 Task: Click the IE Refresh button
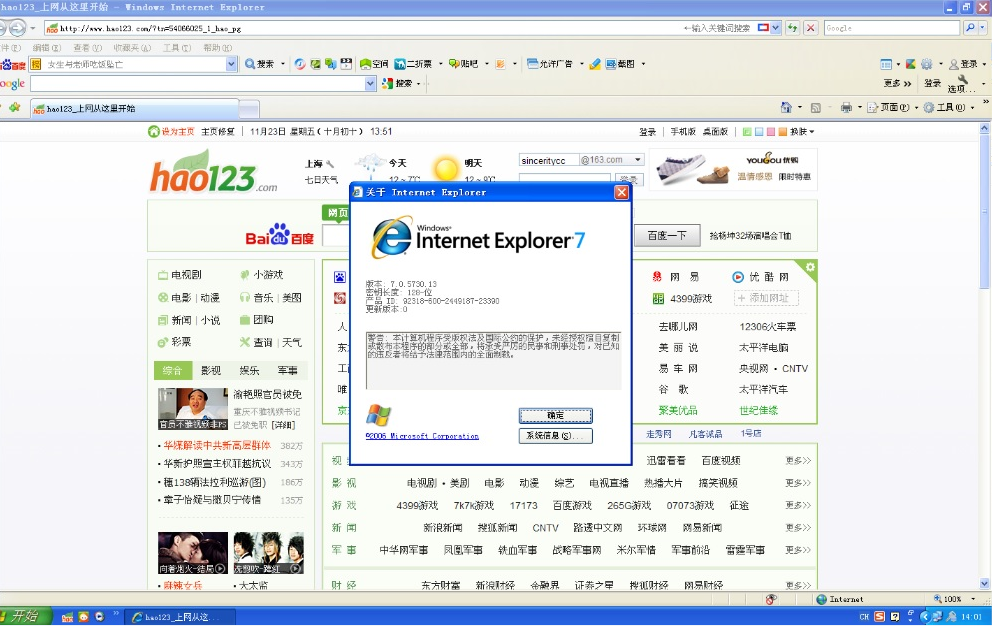point(792,28)
